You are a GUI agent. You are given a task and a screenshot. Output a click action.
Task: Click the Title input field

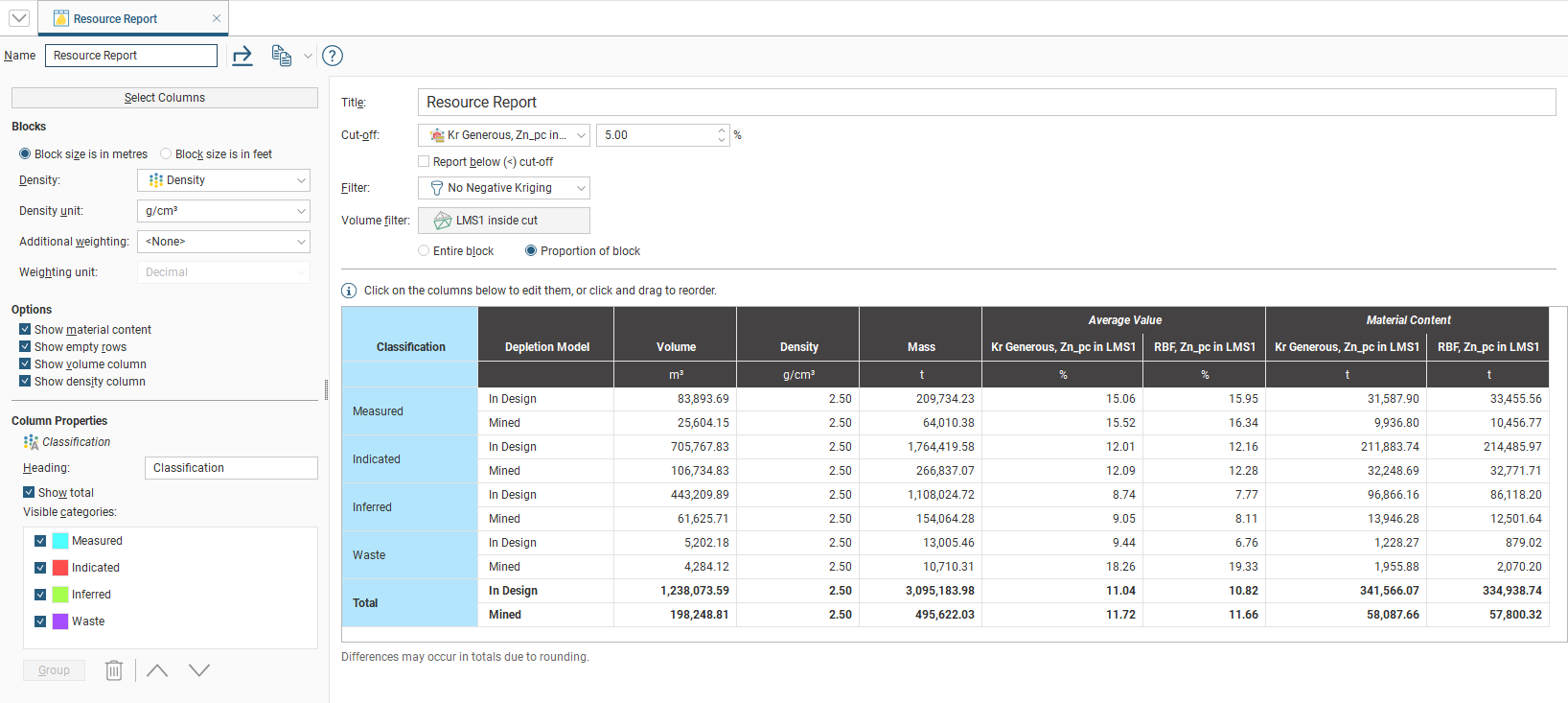point(985,103)
